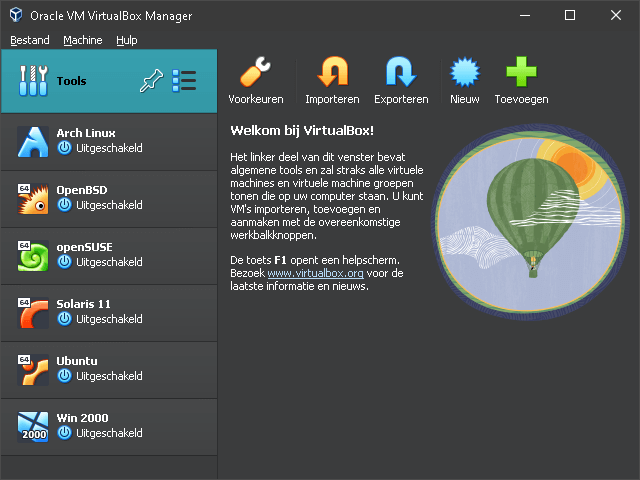The height and width of the screenshot is (480, 640).
Task: Click the Exporteren blue arrow icon
Action: click(x=401, y=72)
